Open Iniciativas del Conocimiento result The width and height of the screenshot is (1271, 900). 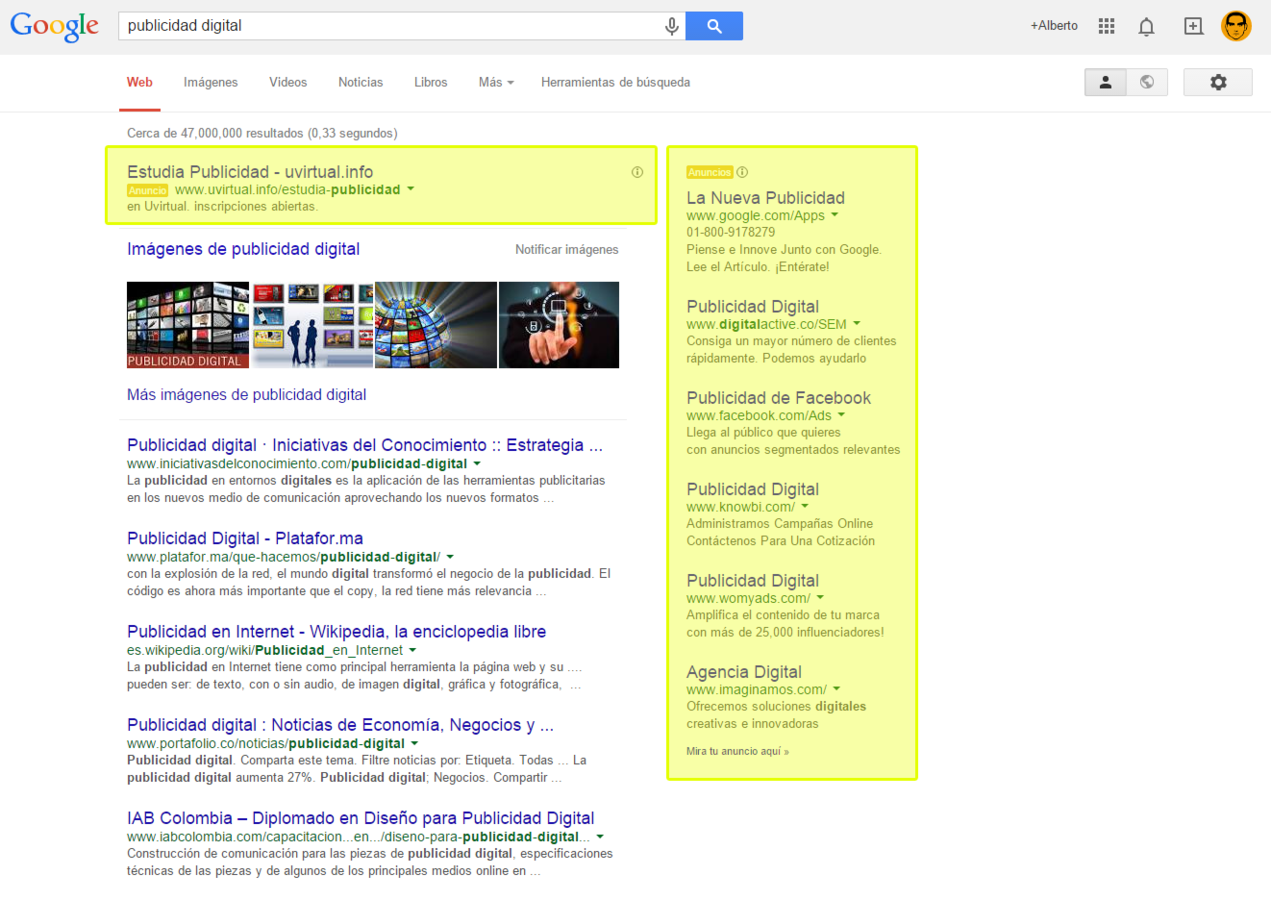365,445
